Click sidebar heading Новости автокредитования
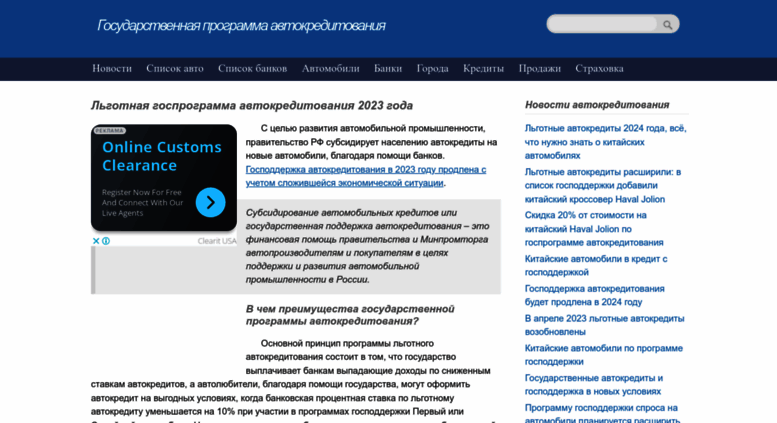 597,105
